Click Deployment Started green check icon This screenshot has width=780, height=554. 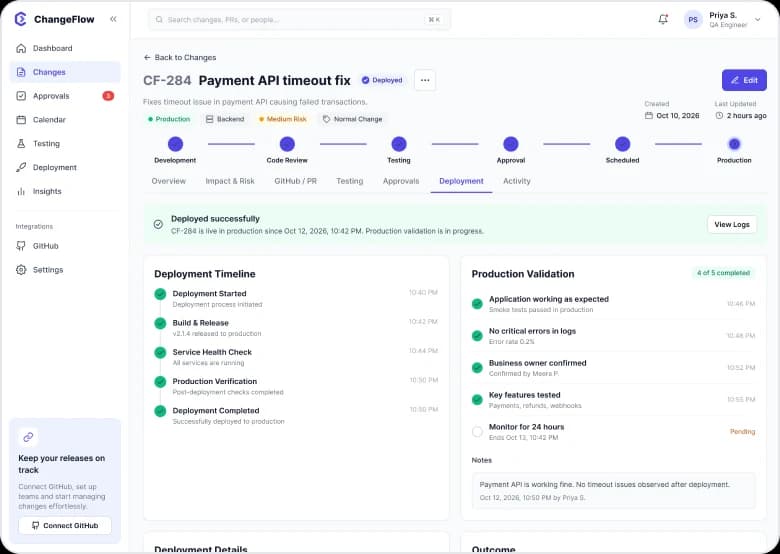[160, 294]
